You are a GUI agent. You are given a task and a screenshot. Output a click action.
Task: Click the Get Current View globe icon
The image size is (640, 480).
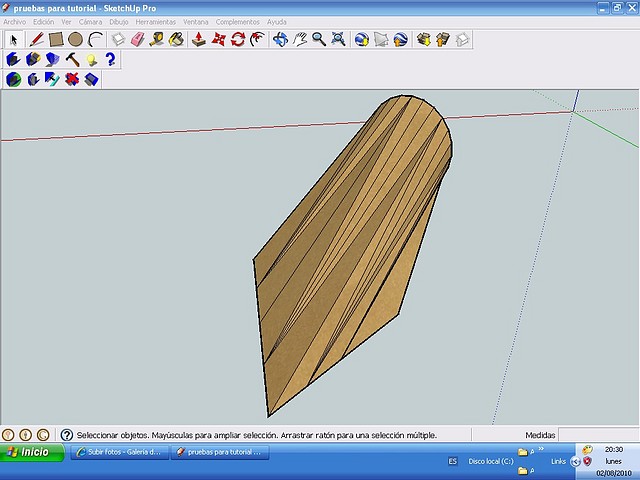click(362, 40)
